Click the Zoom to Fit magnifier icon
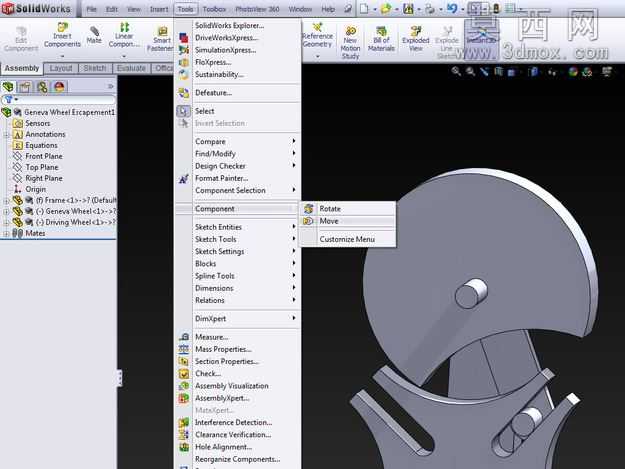625x469 pixels. click(456, 72)
